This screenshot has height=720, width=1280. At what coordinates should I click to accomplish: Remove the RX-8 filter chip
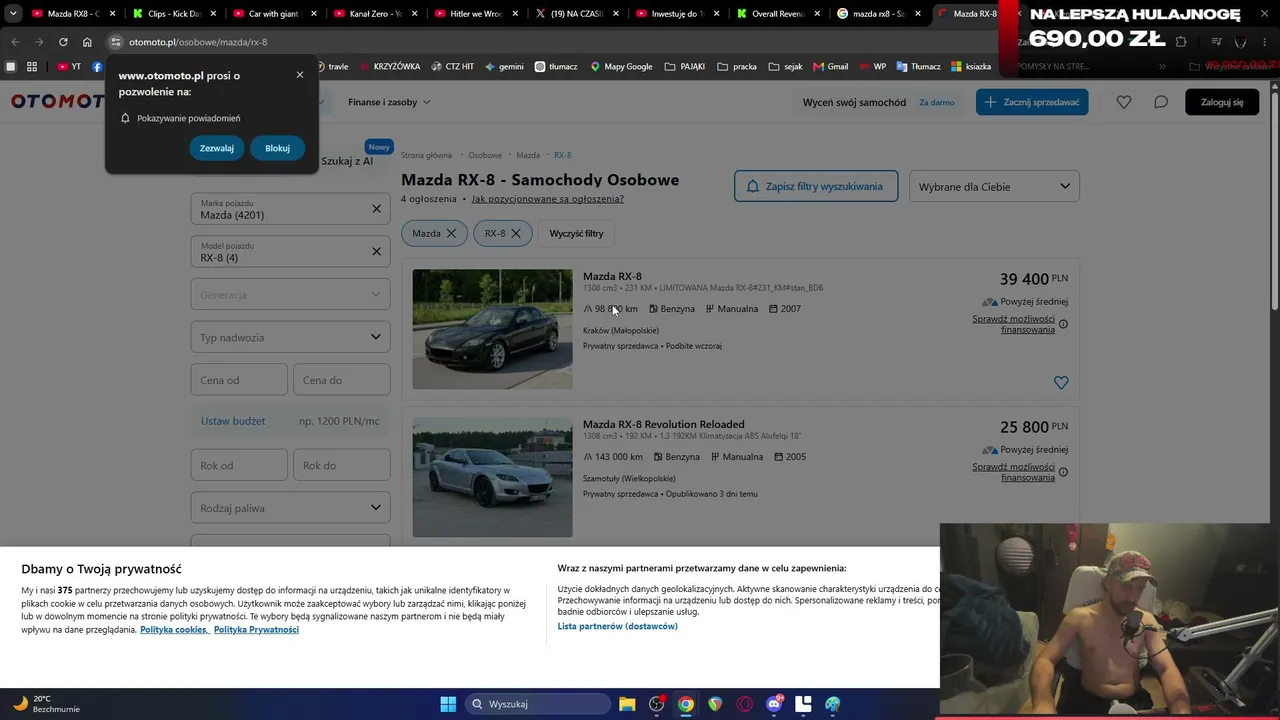pos(516,233)
